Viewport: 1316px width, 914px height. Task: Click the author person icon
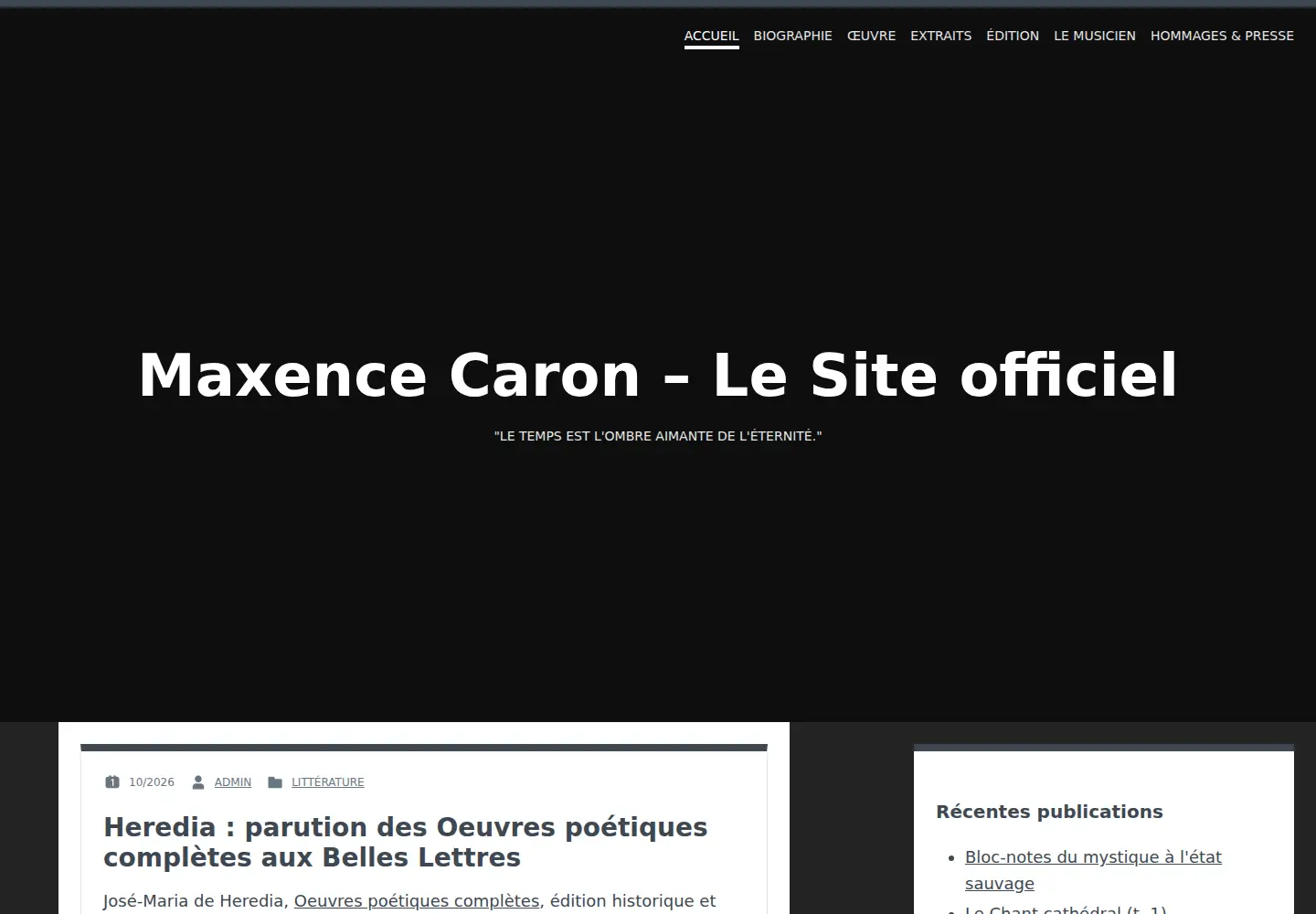coord(198,781)
